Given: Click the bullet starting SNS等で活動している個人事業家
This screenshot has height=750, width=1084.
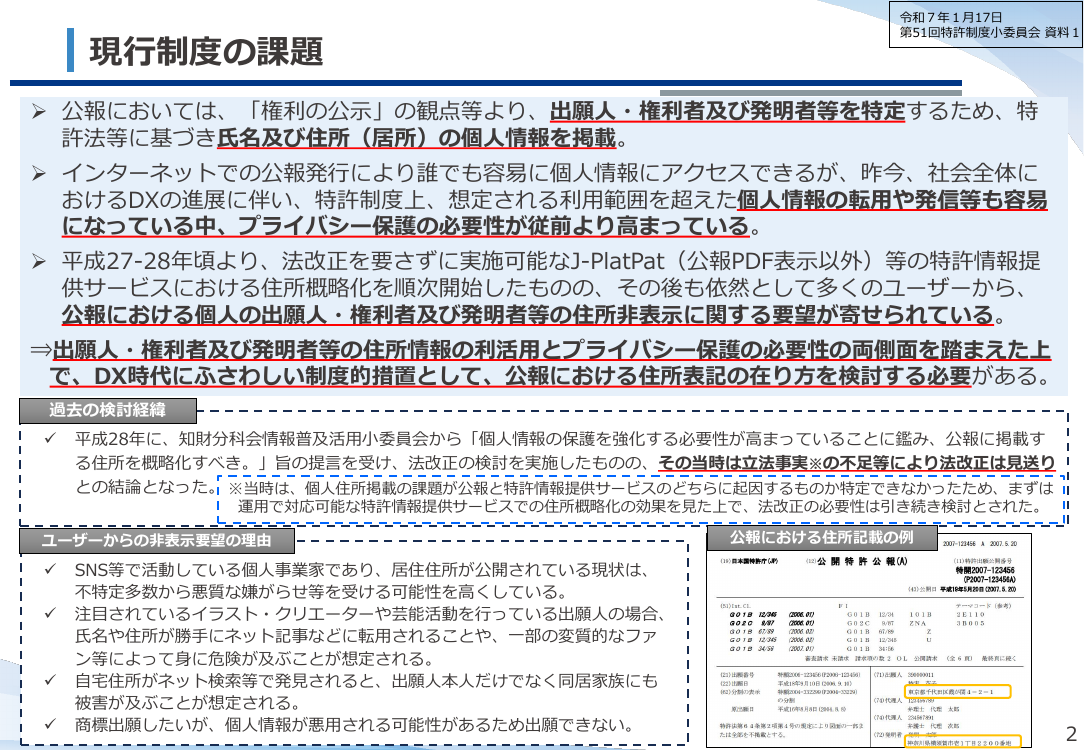Looking at the screenshot, I should click(x=362, y=581).
